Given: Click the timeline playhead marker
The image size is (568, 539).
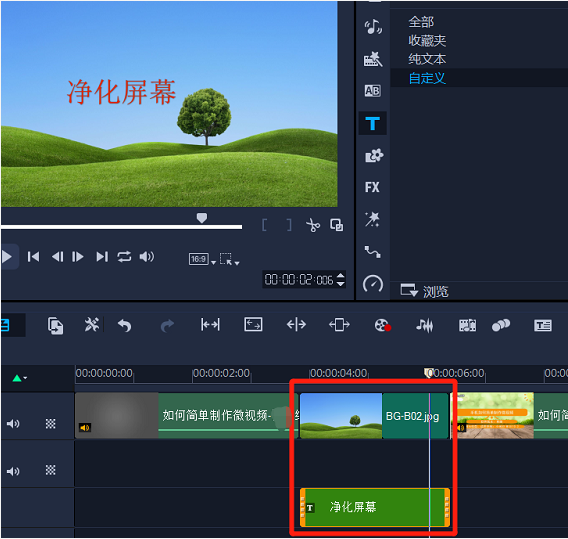Looking at the screenshot, I should coord(429,373).
